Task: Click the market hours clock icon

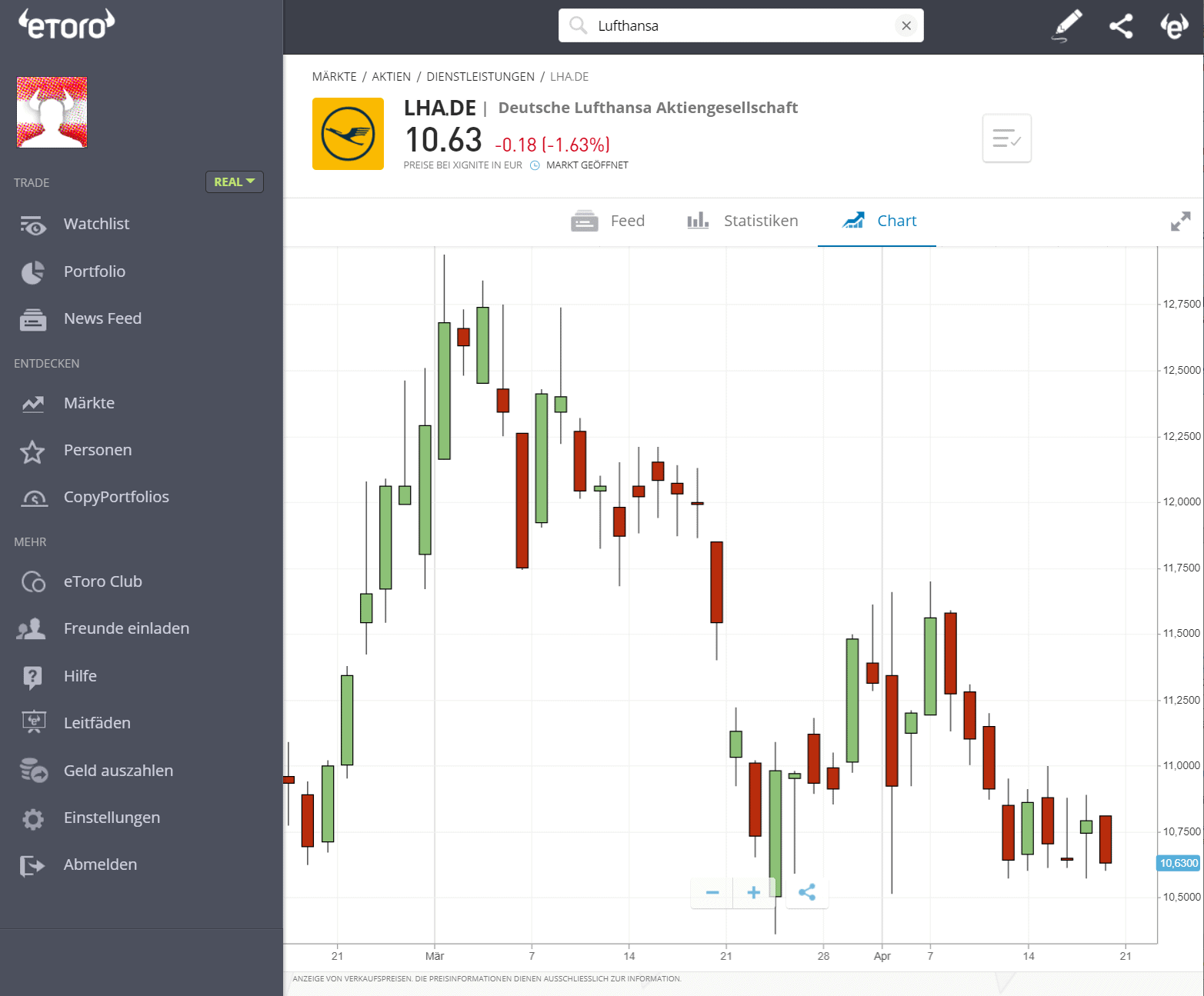Action: pos(535,165)
